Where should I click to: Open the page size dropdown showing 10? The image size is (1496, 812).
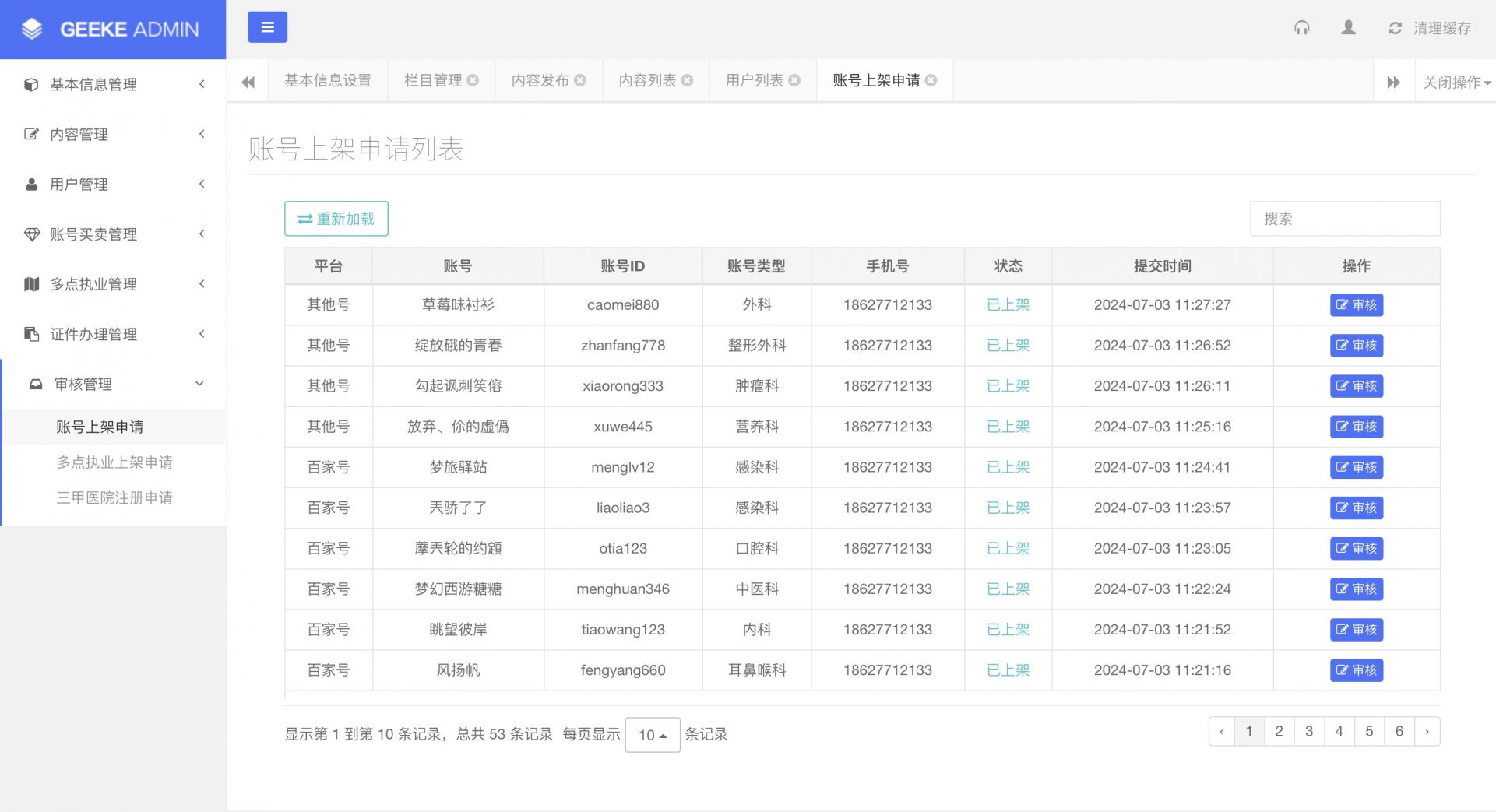coord(652,734)
